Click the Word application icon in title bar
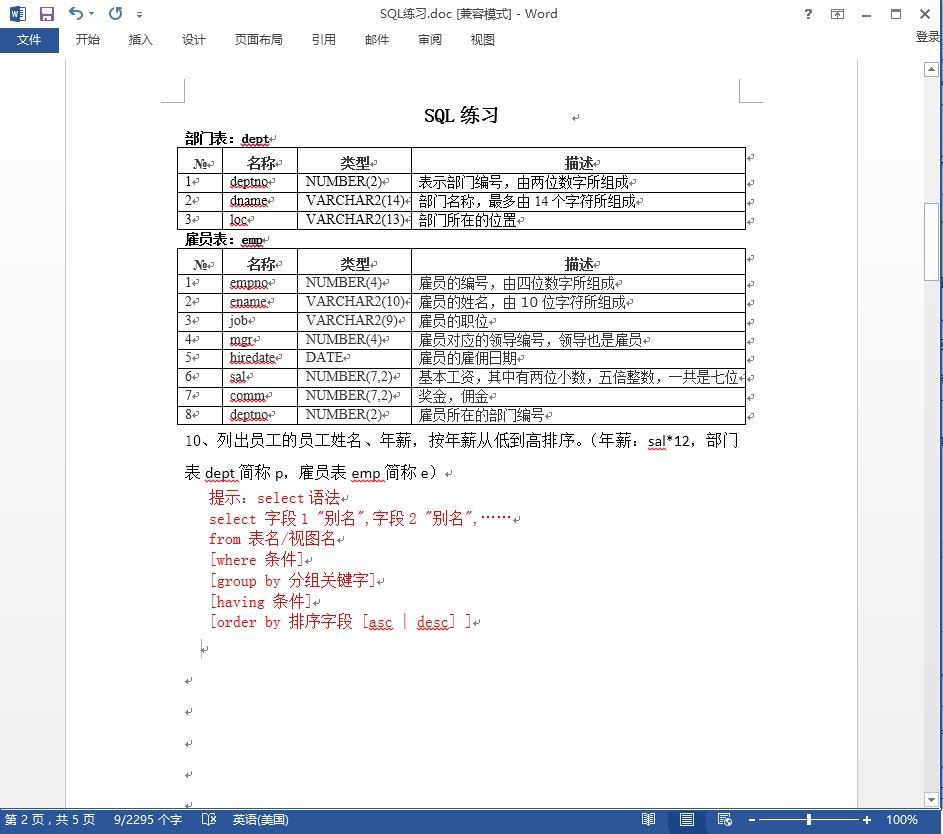The width and height of the screenshot is (943, 834). click(18, 13)
